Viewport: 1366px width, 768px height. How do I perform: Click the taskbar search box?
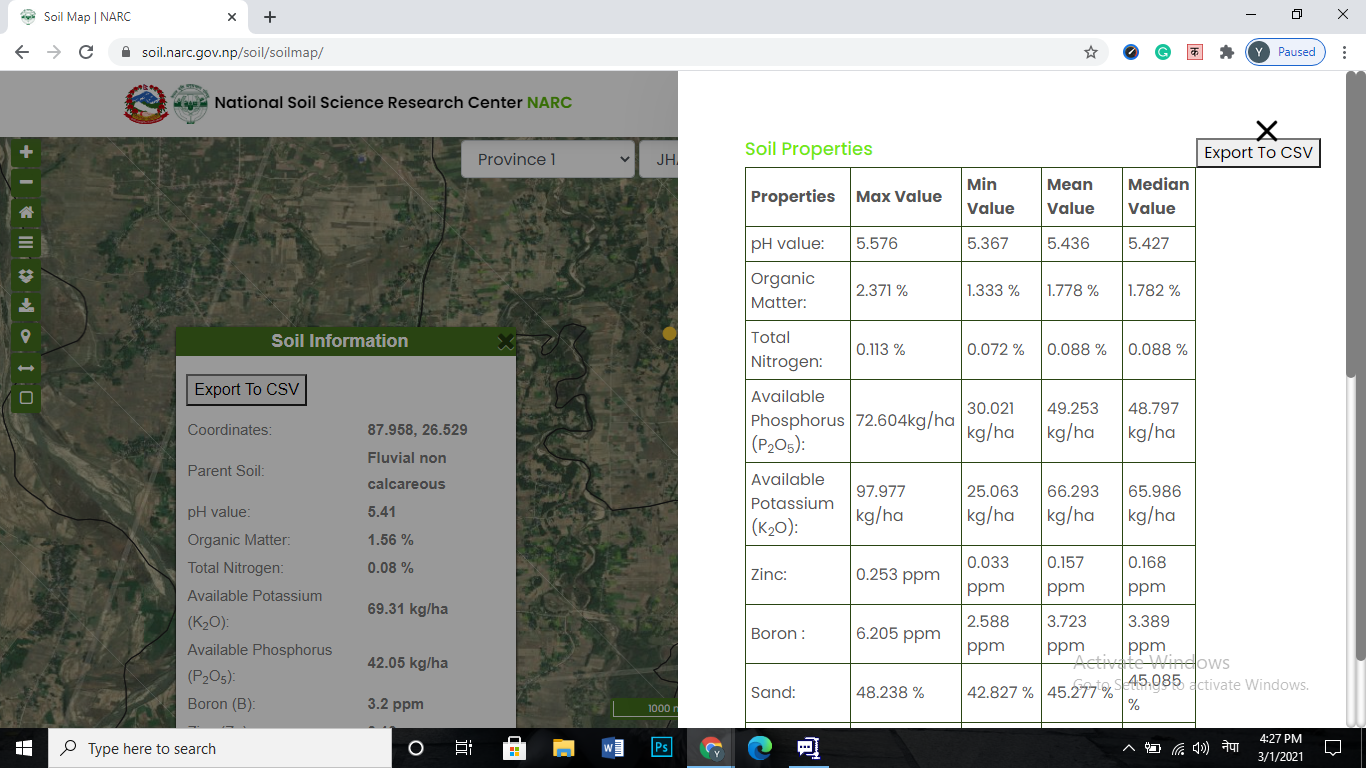220,748
